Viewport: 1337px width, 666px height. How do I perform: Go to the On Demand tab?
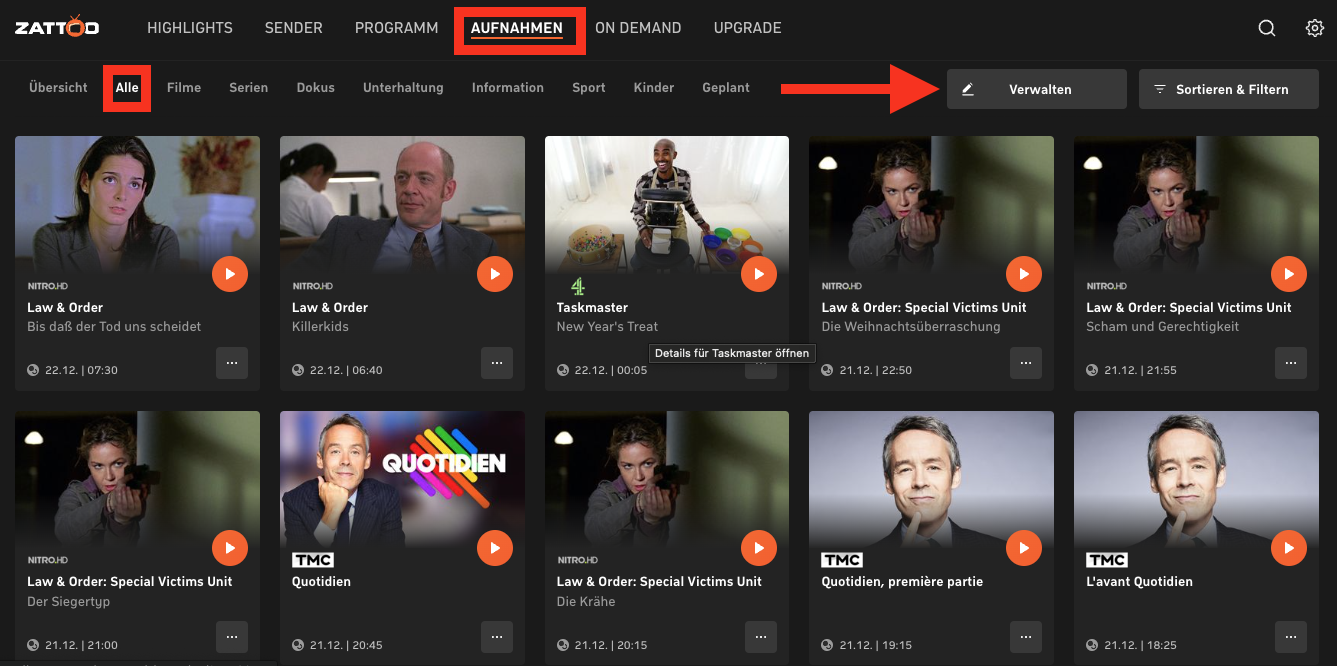coord(638,28)
